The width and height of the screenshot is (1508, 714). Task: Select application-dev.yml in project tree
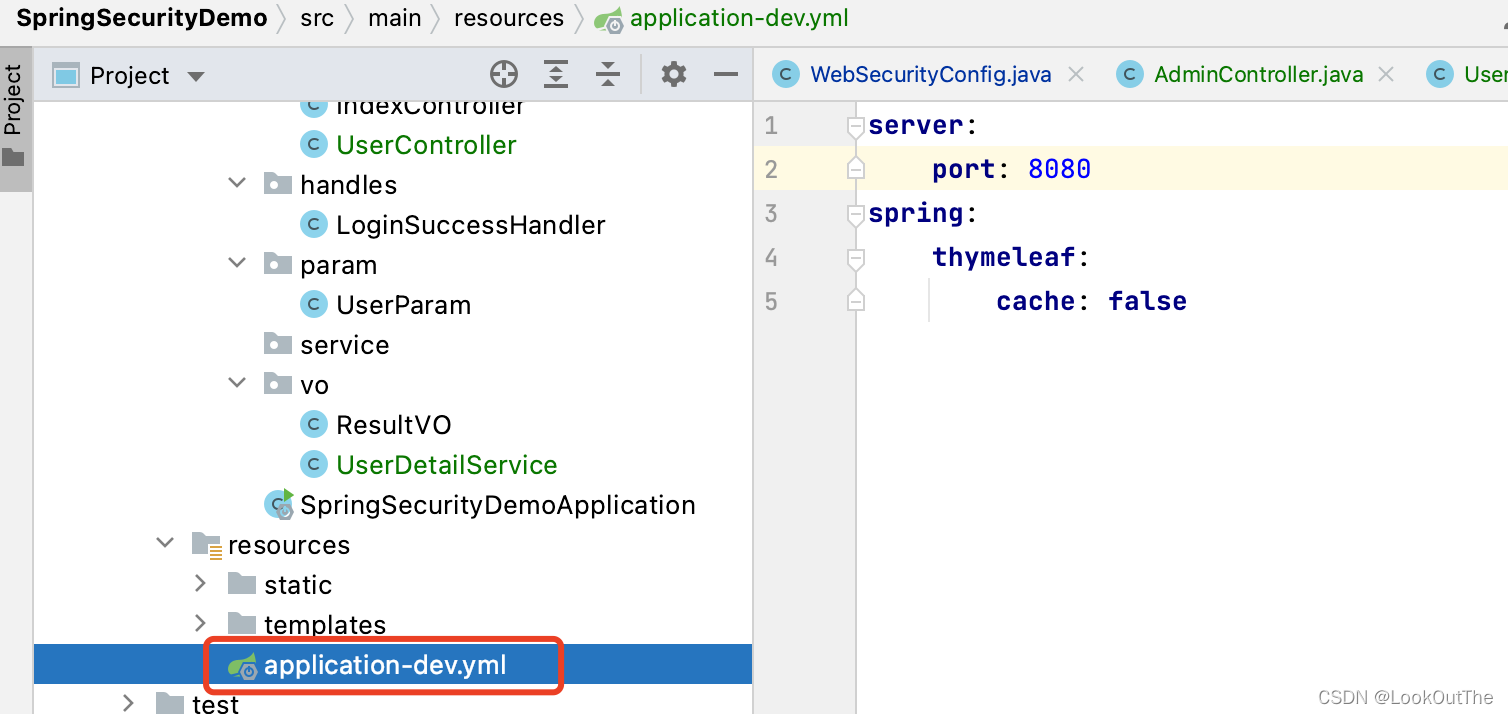tap(385, 665)
